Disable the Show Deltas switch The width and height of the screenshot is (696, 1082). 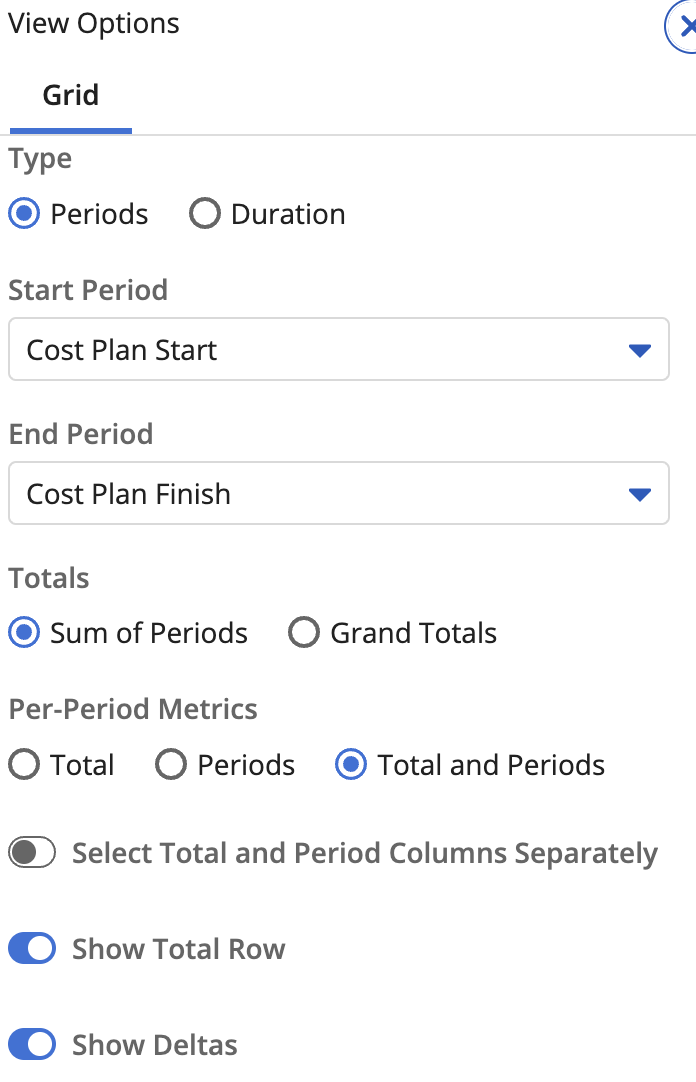[32, 1045]
